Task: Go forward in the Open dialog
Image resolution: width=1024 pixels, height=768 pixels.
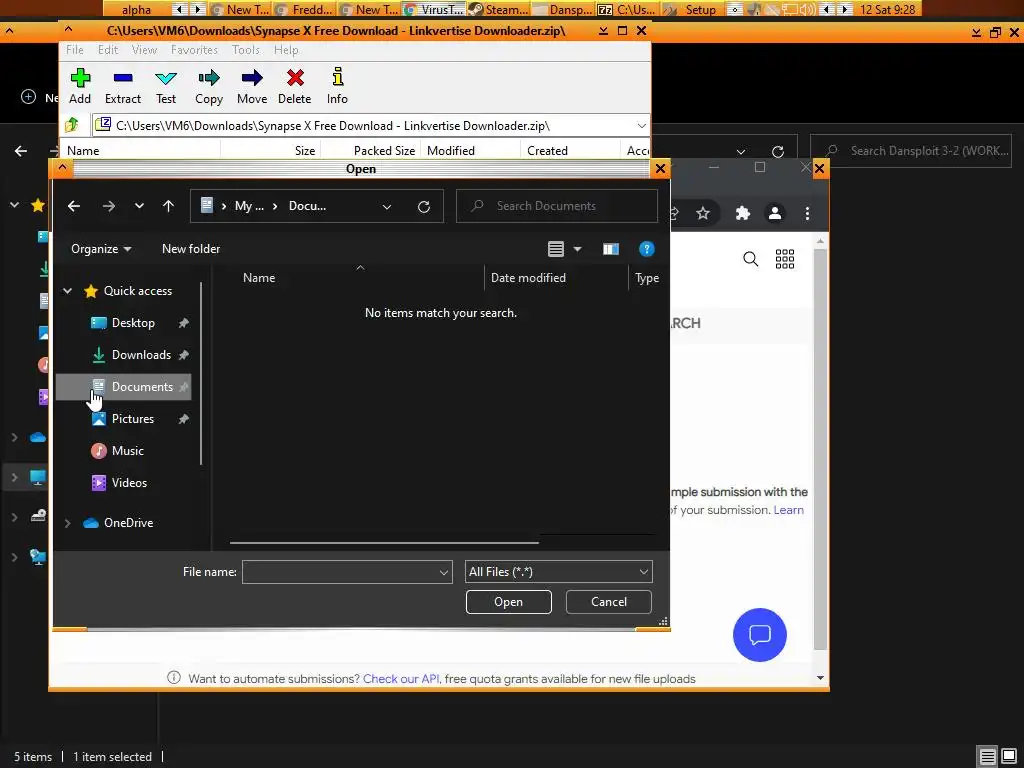Action: (x=108, y=206)
